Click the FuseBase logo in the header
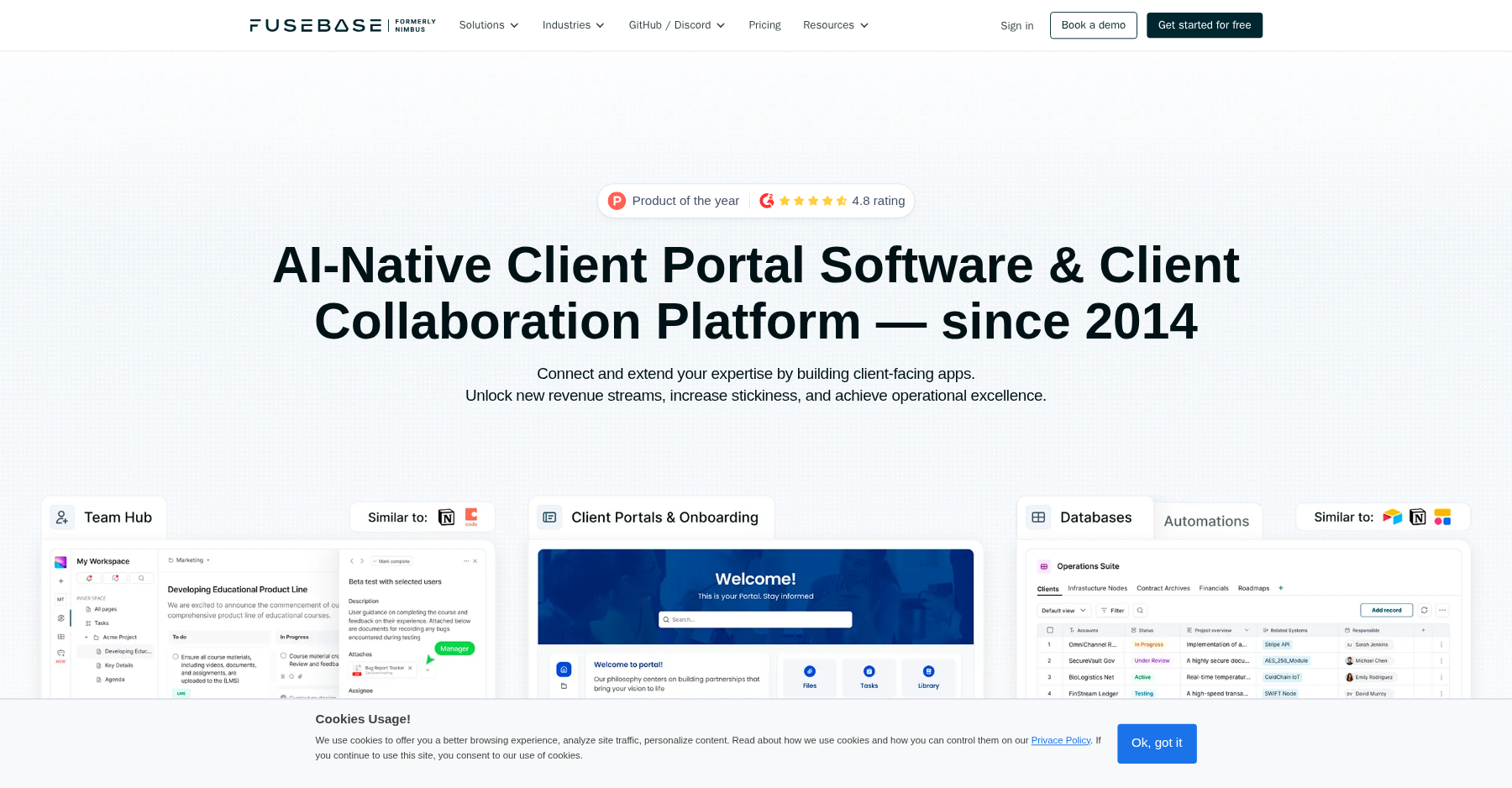This screenshot has width=1512, height=788. [343, 25]
